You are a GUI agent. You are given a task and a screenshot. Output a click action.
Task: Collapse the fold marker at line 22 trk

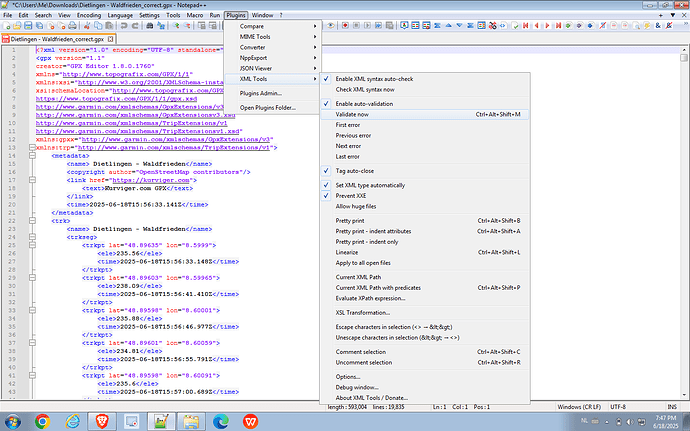coord(33,221)
